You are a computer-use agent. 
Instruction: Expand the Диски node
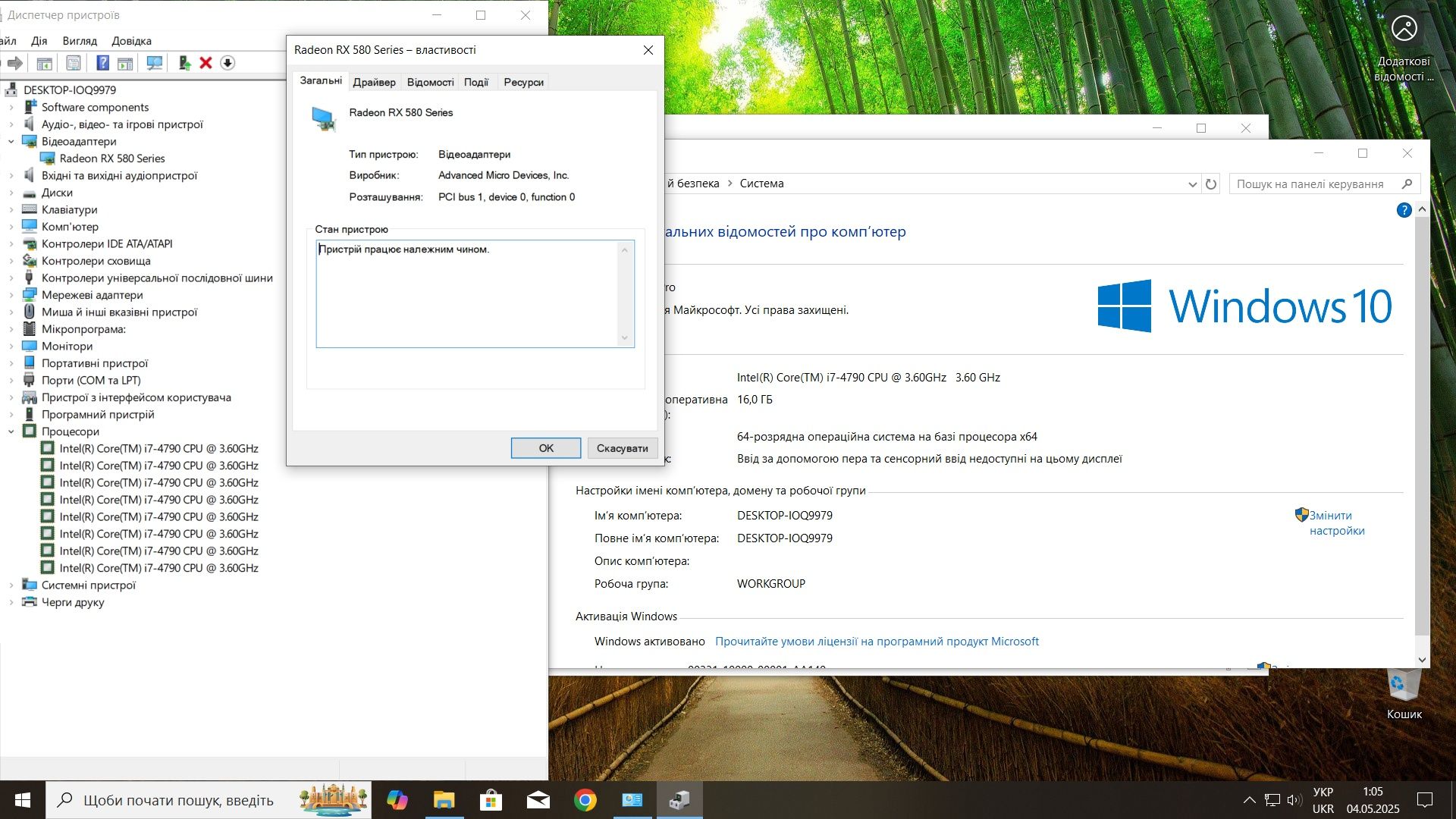[11, 193]
